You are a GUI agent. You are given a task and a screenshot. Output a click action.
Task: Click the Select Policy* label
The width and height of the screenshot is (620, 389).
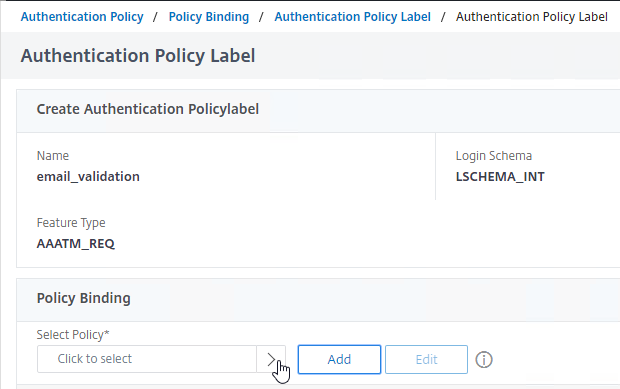[x=73, y=335]
